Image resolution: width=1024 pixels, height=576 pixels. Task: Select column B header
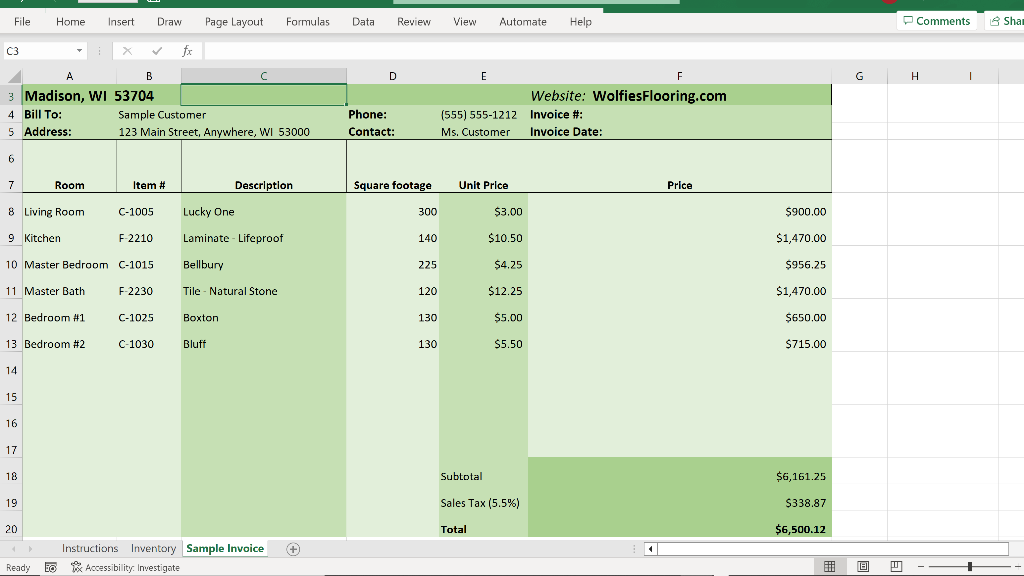coord(149,76)
